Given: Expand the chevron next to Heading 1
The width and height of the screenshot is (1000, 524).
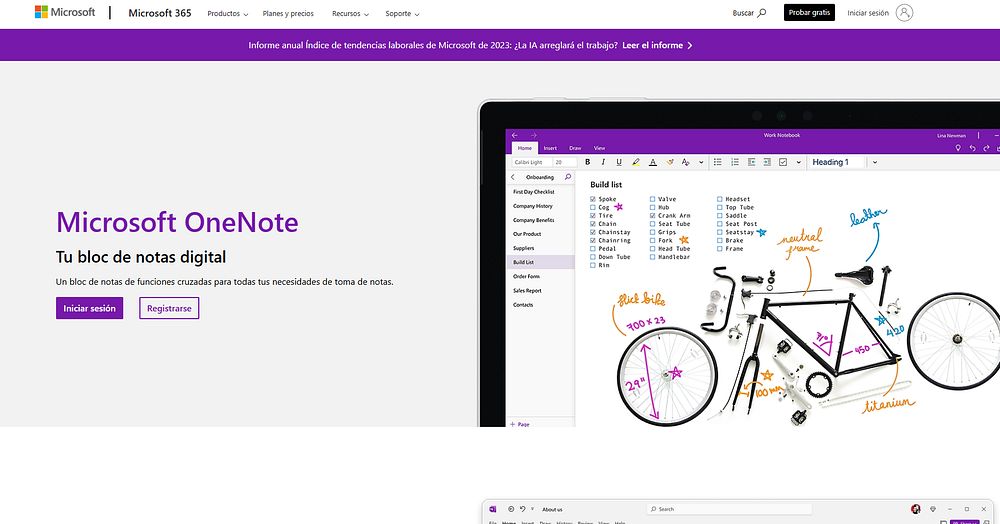Looking at the screenshot, I should (874, 162).
